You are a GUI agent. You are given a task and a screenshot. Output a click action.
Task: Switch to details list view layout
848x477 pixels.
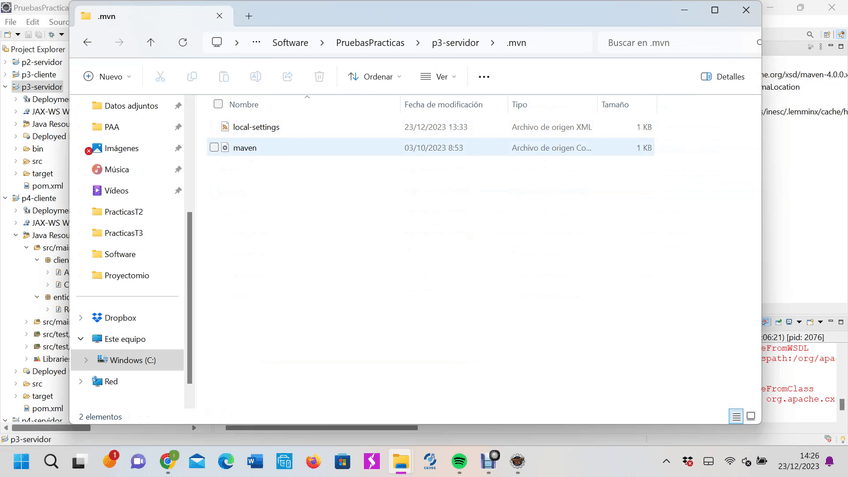[x=736, y=416]
